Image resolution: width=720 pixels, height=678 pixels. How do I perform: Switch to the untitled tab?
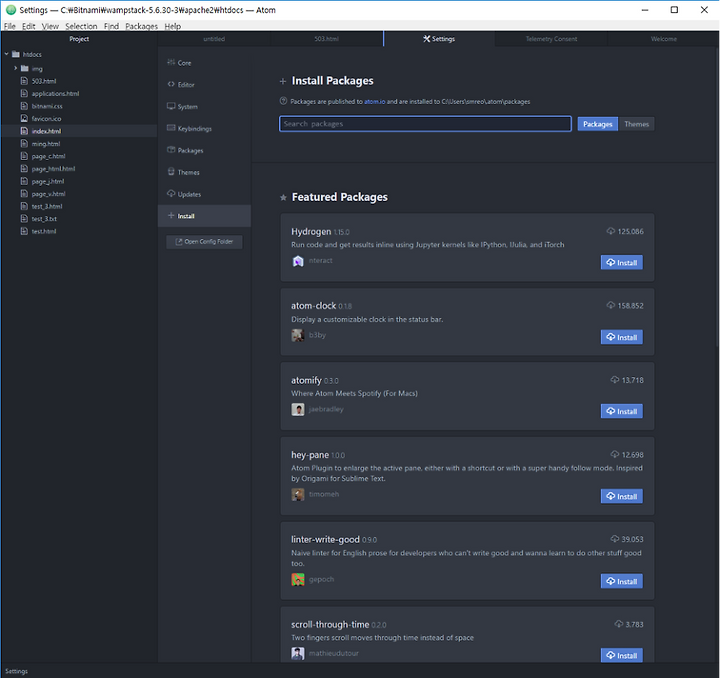pos(214,39)
